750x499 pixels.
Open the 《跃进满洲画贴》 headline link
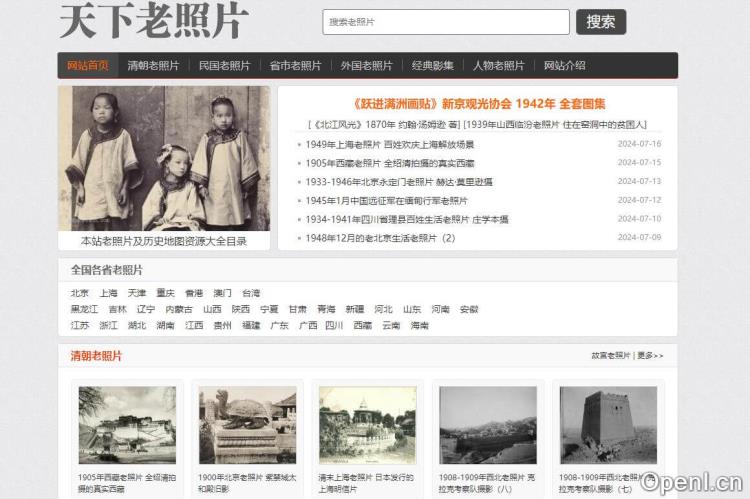point(480,104)
